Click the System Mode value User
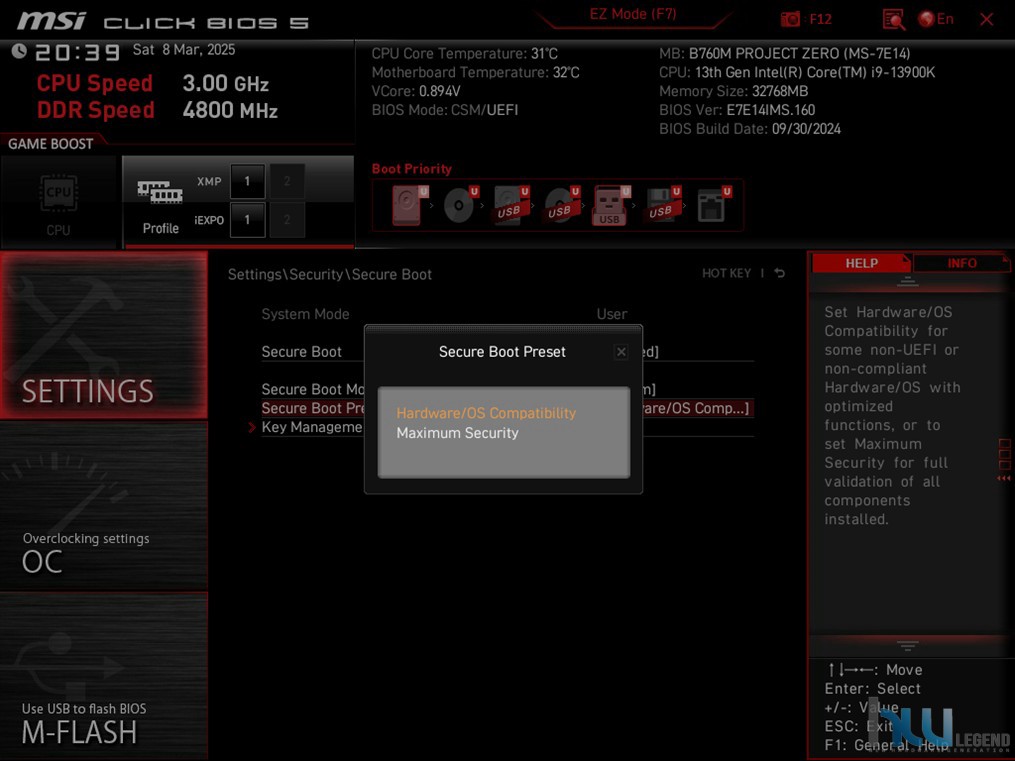This screenshot has height=761, width=1015. [612, 314]
